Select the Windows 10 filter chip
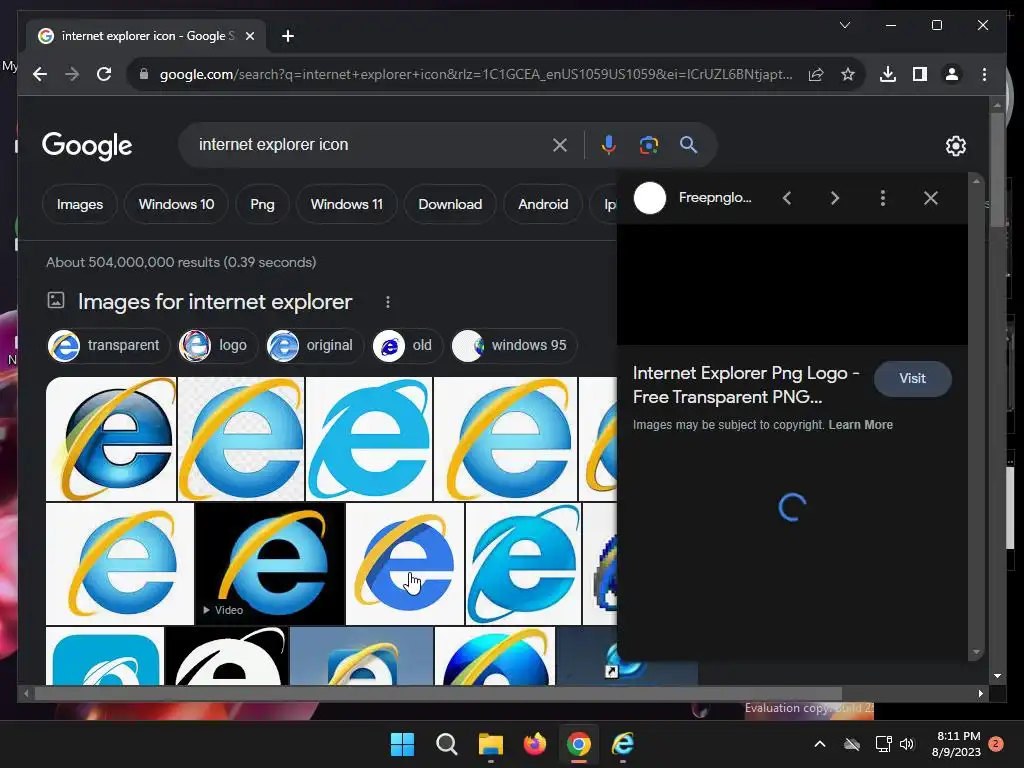Viewport: 1024px width, 768px height. click(176, 204)
